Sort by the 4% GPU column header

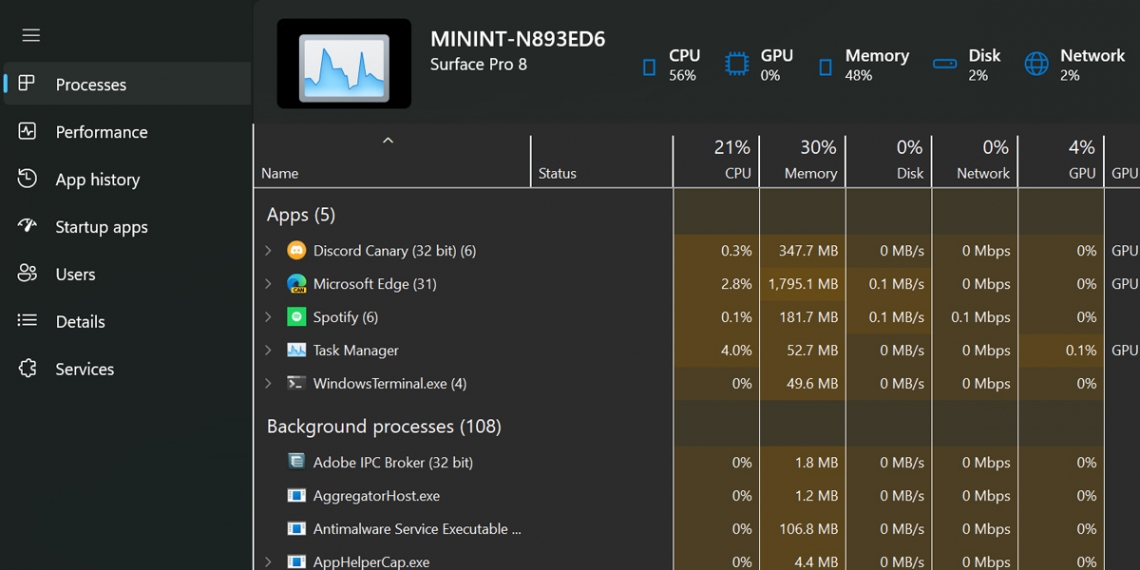1061,161
